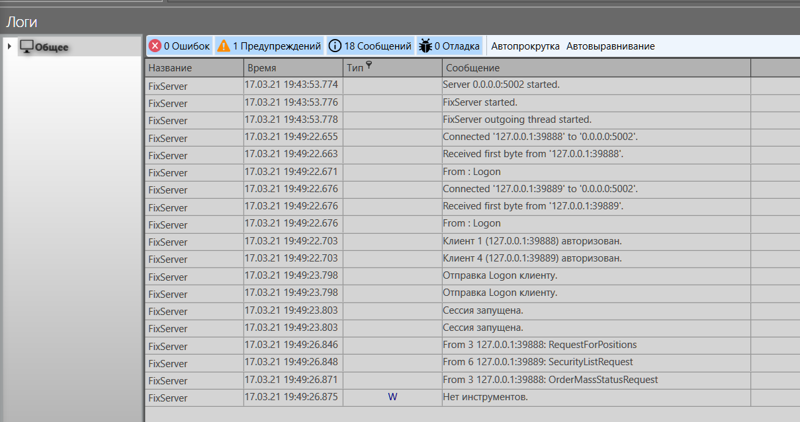Click the W type marker in last row

pyautogui.click(x=392, y=397)
